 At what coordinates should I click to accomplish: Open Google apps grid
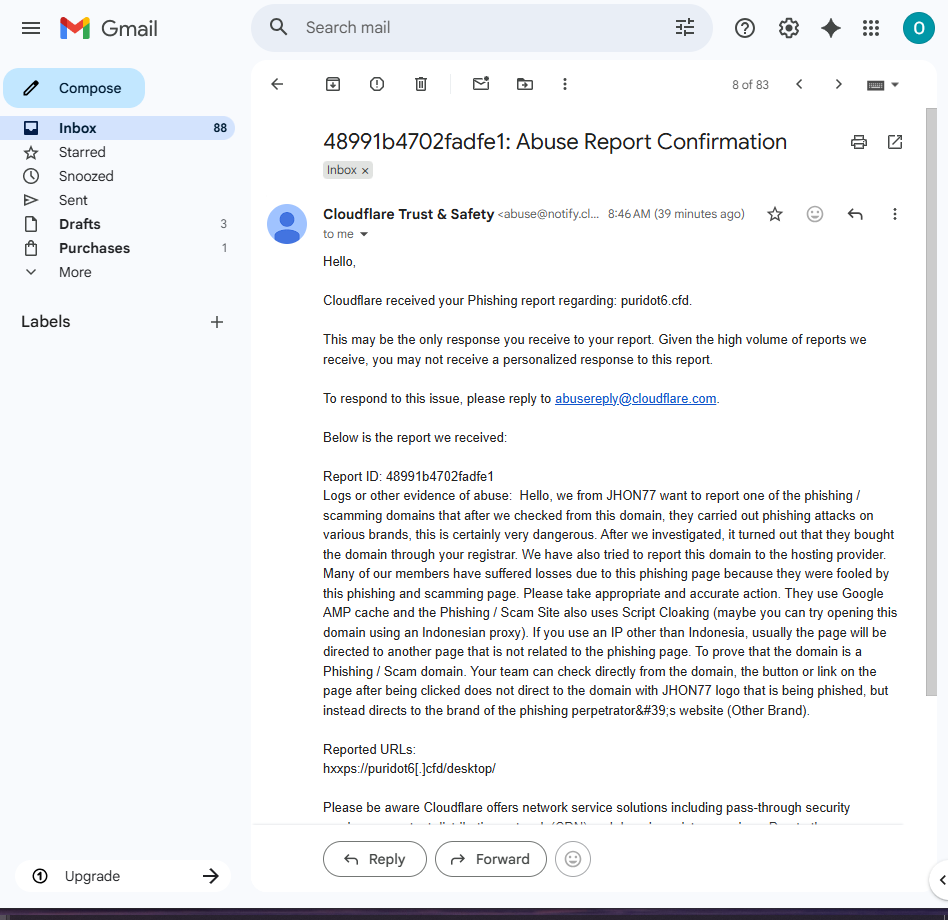(871, 28)
